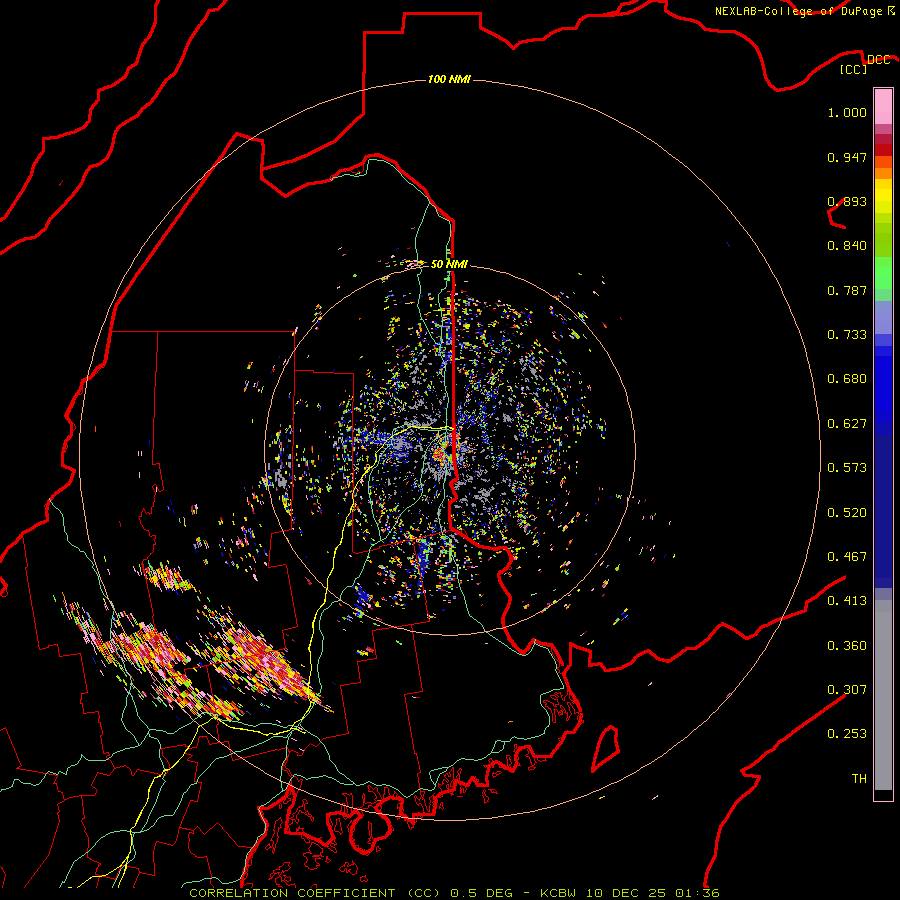Click the 0.787 legend value
900x900 pixels.
pyautogui.click(x=847, y=290)
